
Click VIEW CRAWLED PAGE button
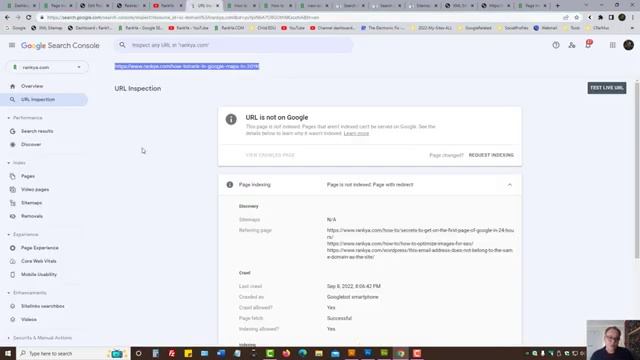tap(270, 155)
